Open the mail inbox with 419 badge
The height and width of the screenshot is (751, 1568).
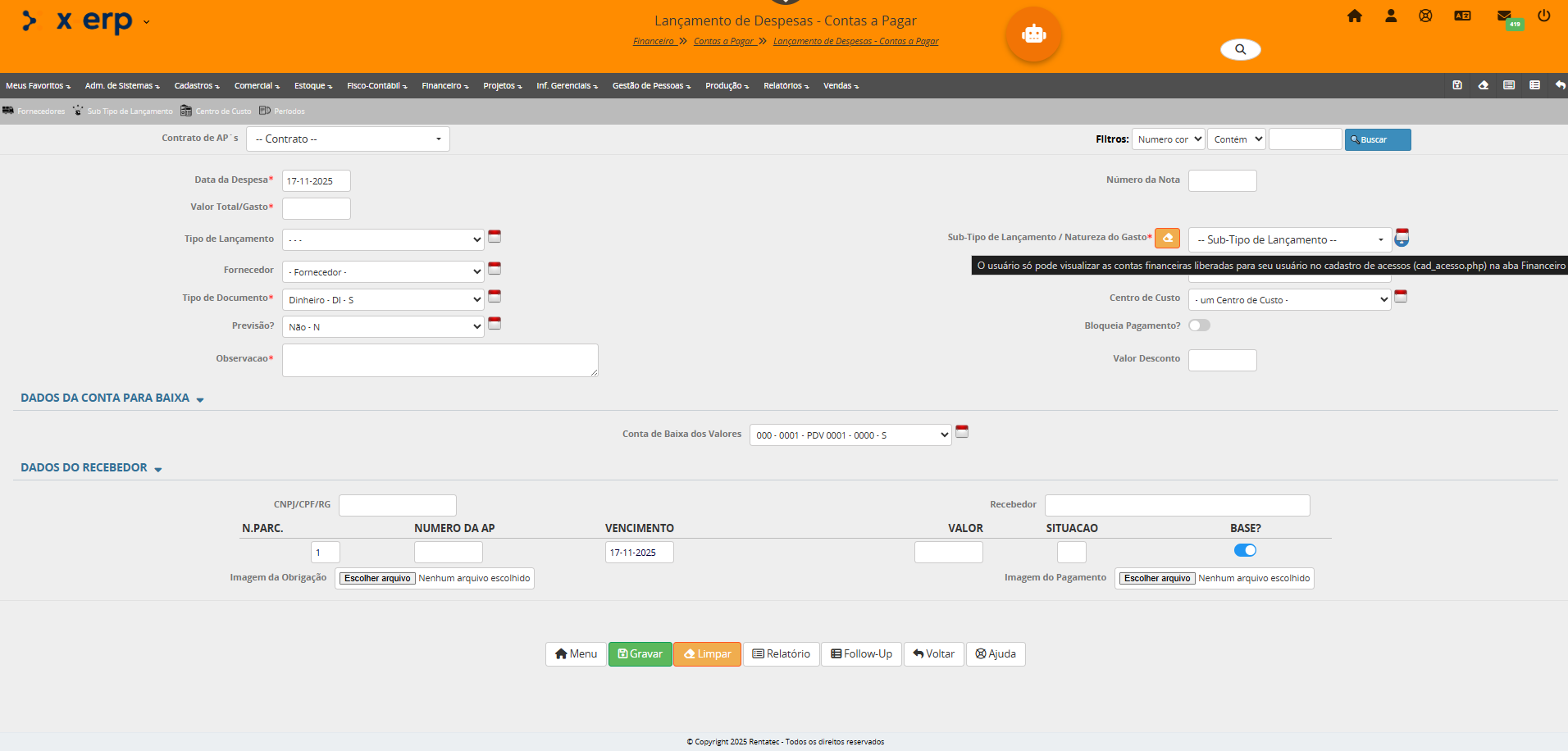click(x=1504, y=16)
